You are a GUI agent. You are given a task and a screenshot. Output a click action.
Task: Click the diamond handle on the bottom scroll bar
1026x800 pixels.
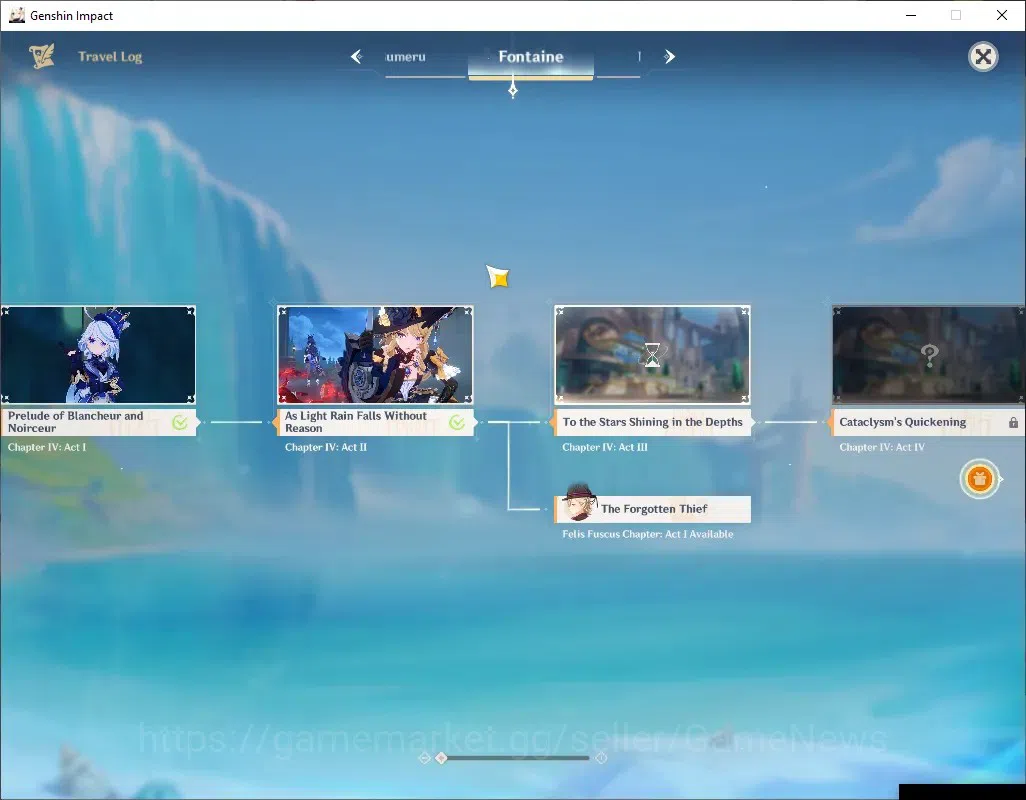tap(441, 757)
